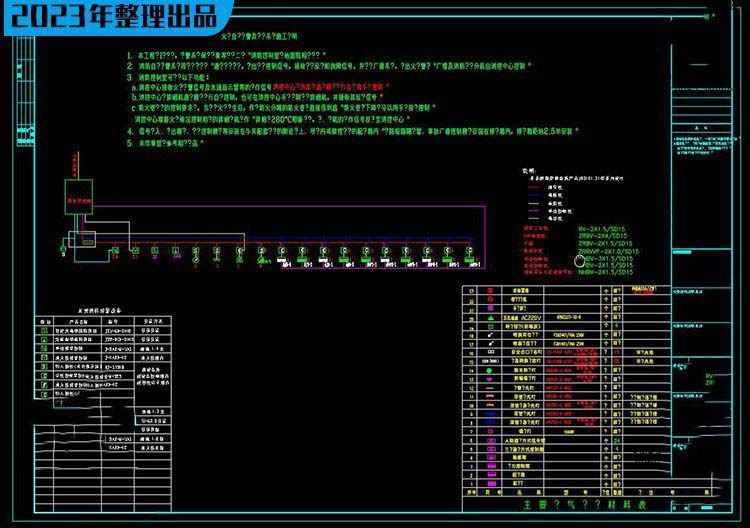
Task: Click the left equipment table title
Action: point(101,310)
